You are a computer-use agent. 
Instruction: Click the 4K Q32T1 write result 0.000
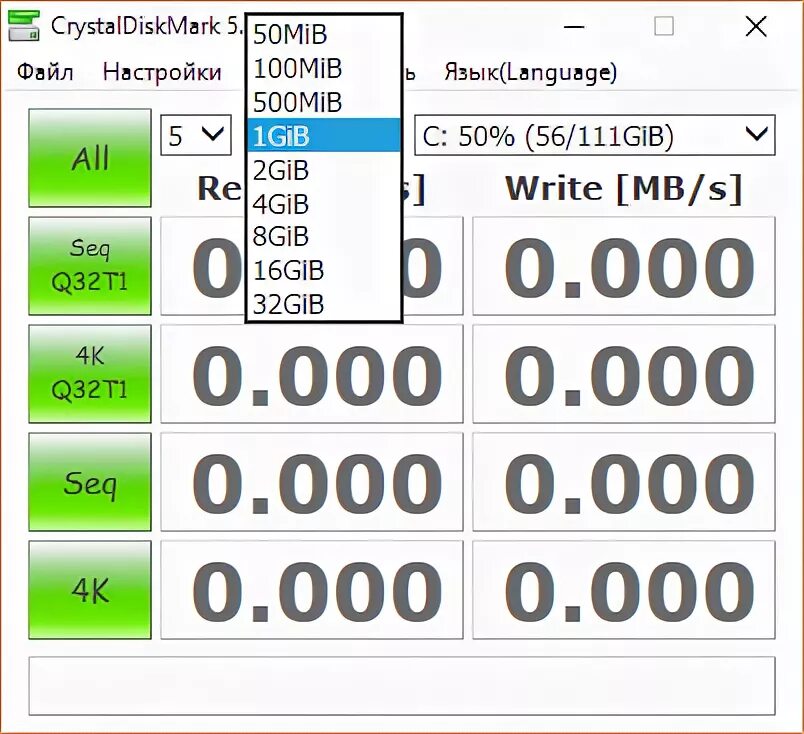pyautogui.click(x=624, y=374)
